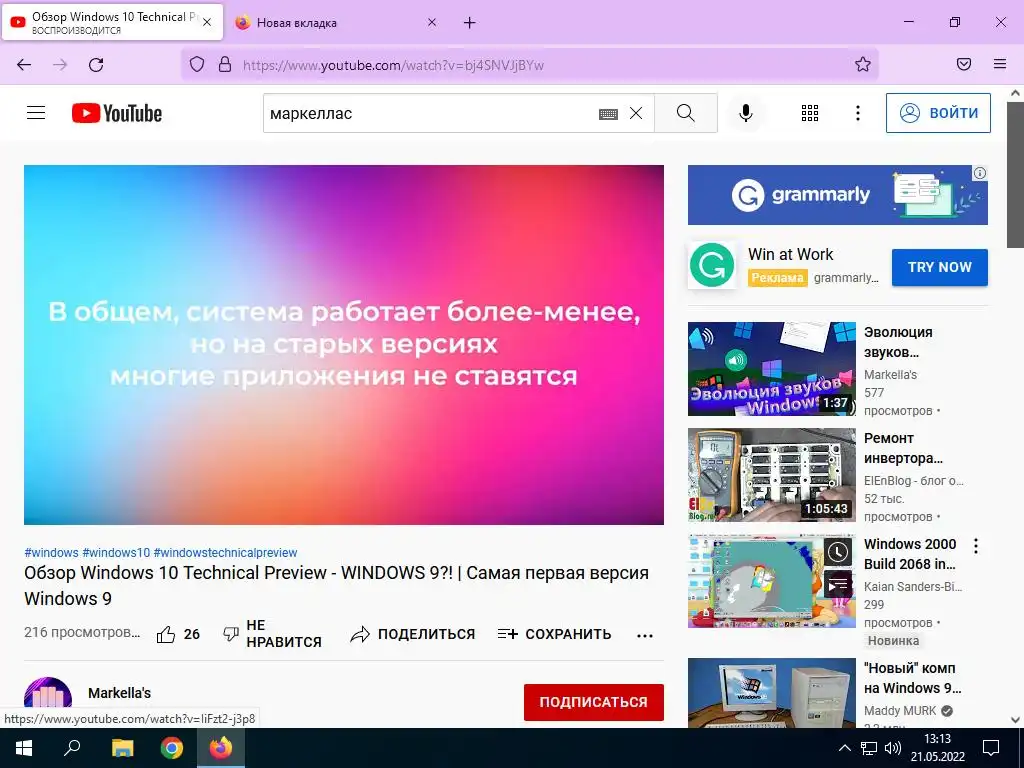The height and width of the screenshot is (768, 1024).
Task: Close the YouTube video tab
Action: pyautogui.click(x=207, y=22)
